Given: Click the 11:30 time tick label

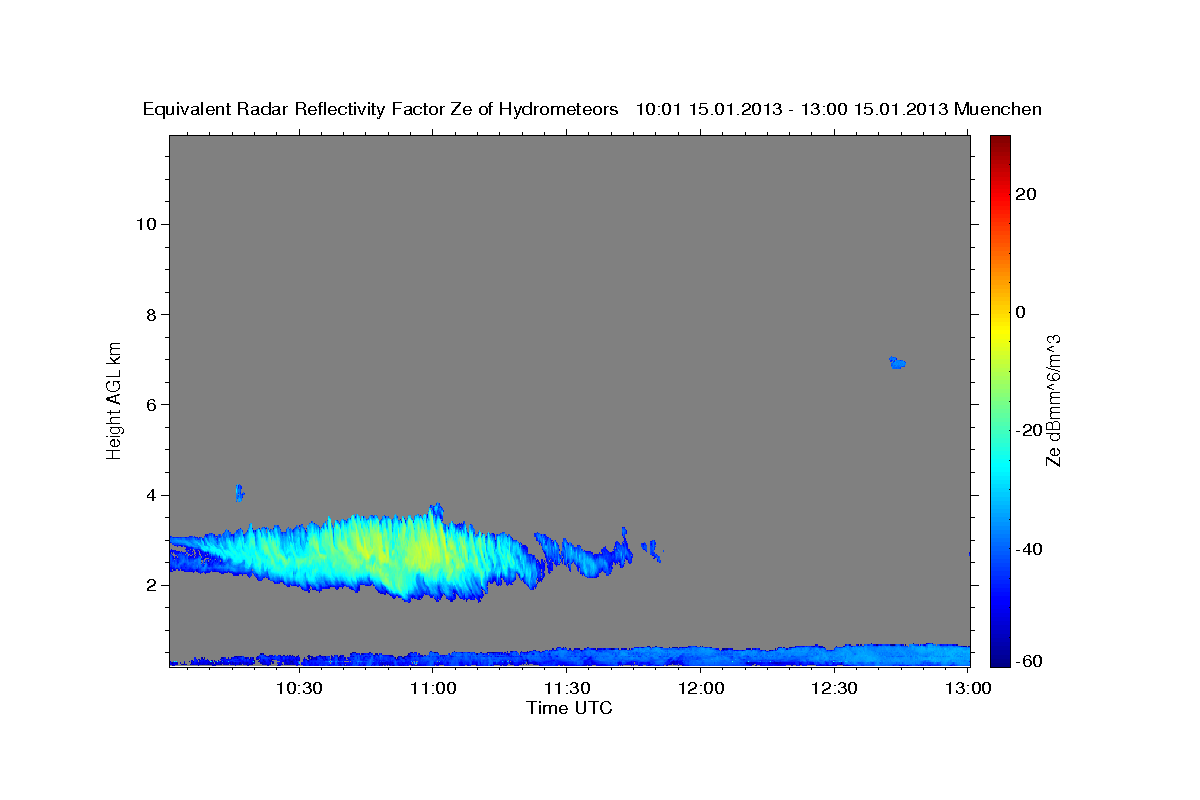Looking at the screenshot, I should point(567,688).
